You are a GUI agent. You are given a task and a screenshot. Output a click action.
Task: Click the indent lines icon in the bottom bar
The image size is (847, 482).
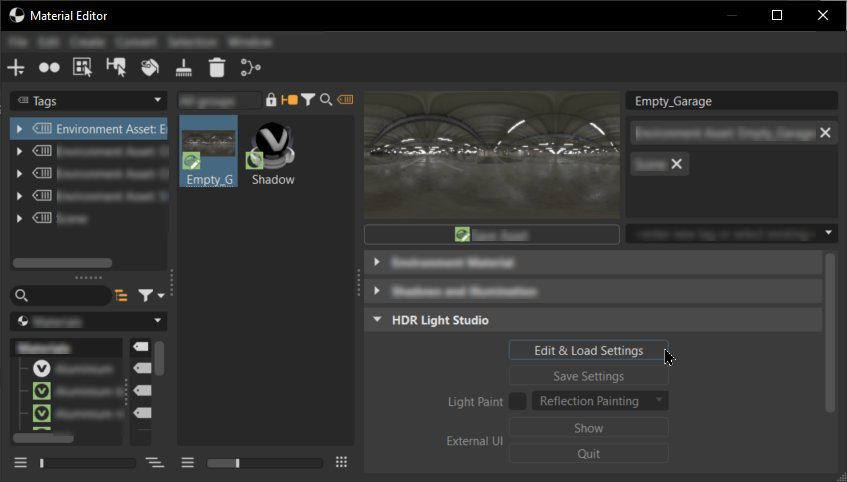[x=154, y=463]
